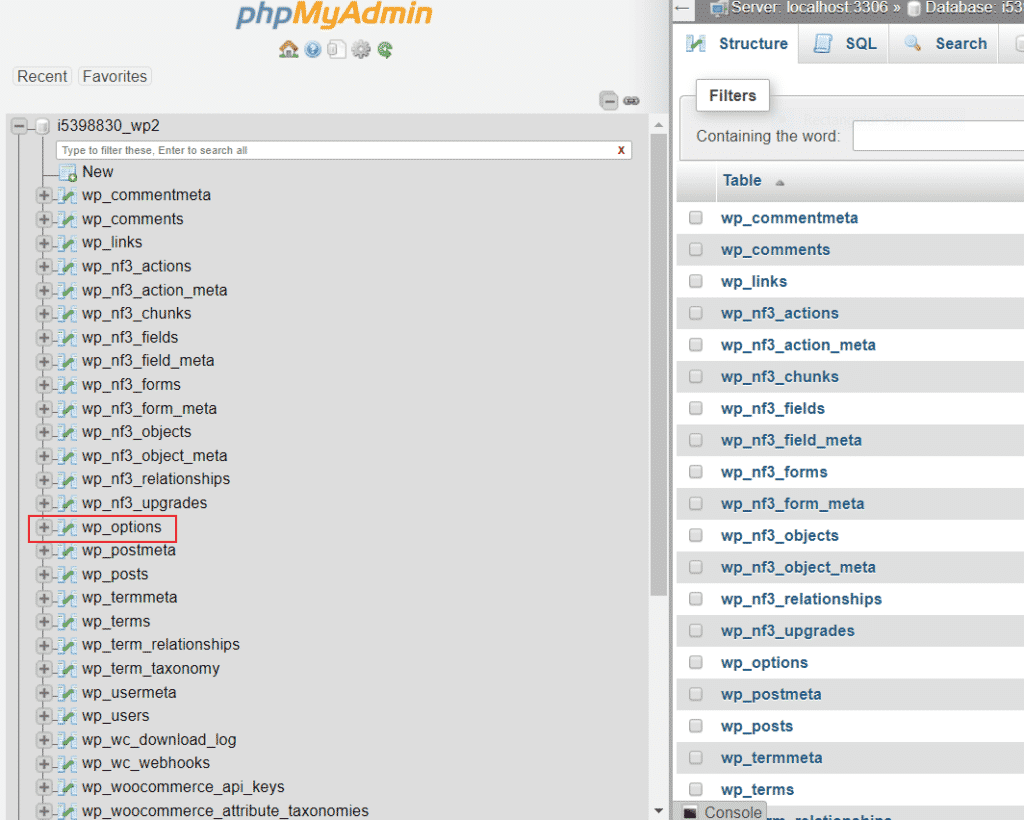This screenshot has width=1024, height=820.
Task: Click database icon in breadcrumb
Action: tap(914, 8)
